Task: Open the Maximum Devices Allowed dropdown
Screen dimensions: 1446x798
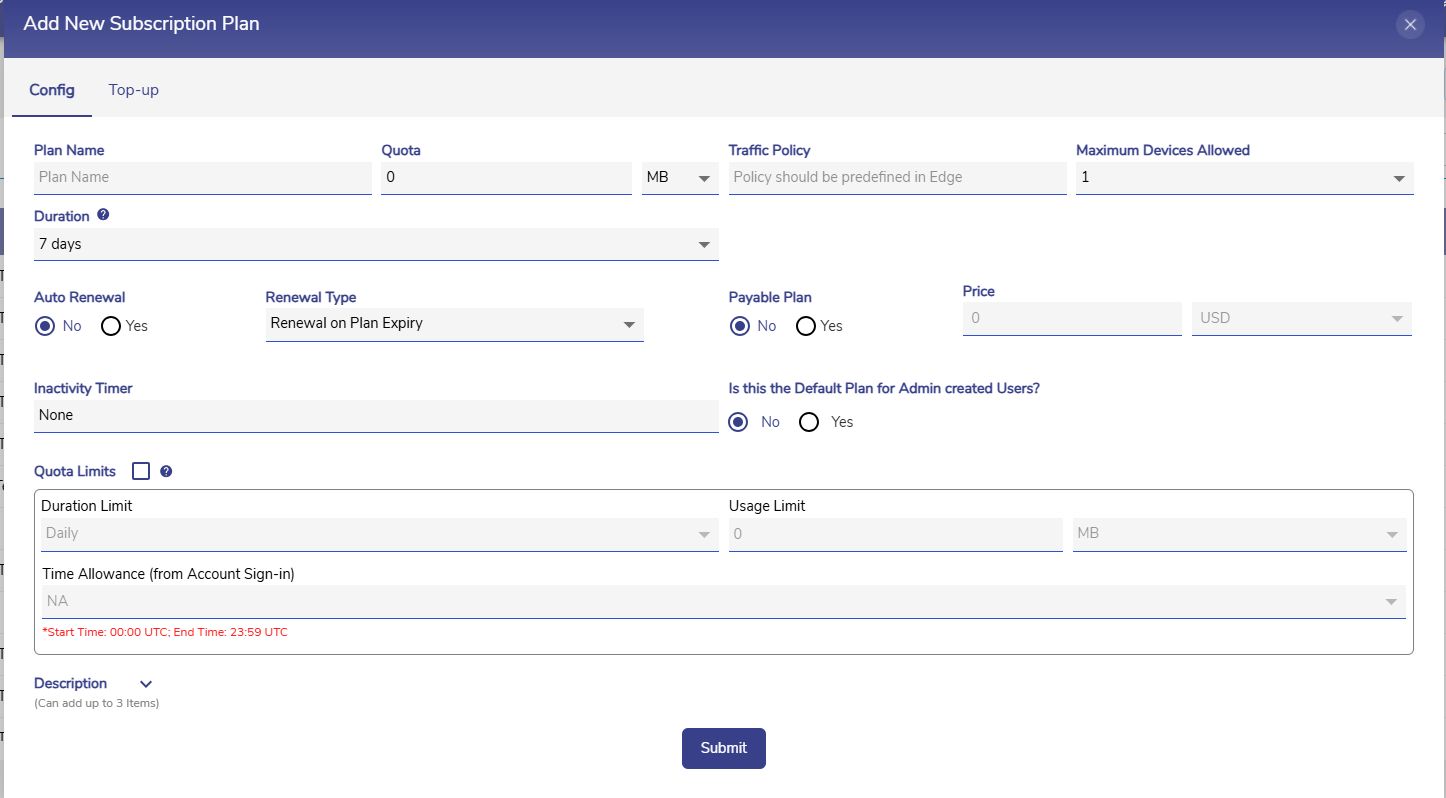Action: tap(1244, 178)
